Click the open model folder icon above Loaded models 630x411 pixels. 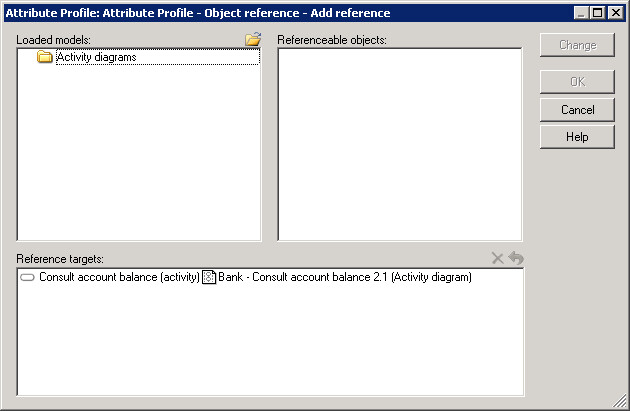point(253,39)
